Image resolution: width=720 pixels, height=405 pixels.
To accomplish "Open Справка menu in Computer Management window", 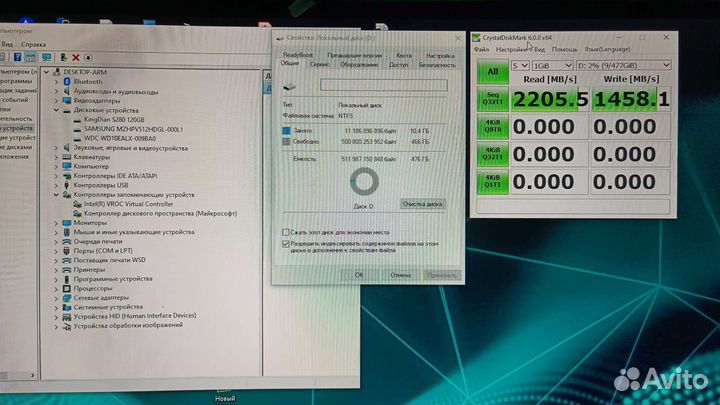I will coord(33,45).
